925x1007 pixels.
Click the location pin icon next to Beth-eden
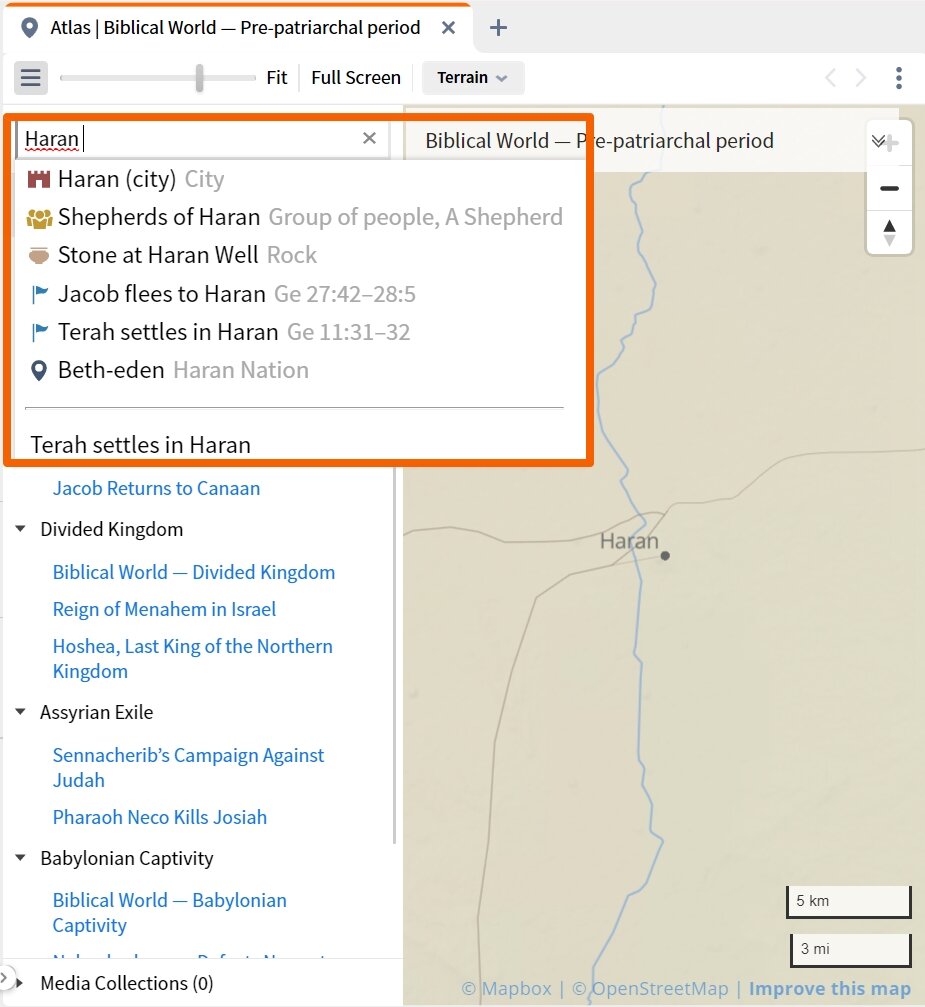[x=38, y=369]
